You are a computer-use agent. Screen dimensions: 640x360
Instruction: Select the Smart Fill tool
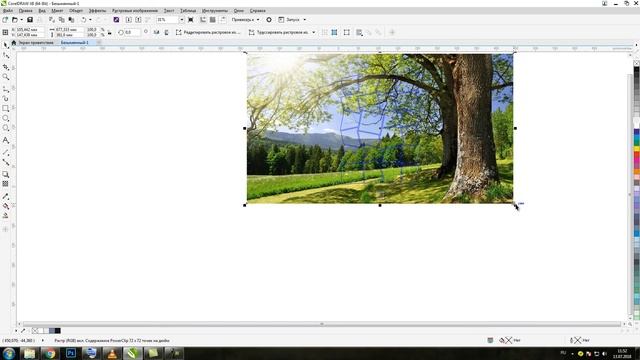[x=6, y=216]
